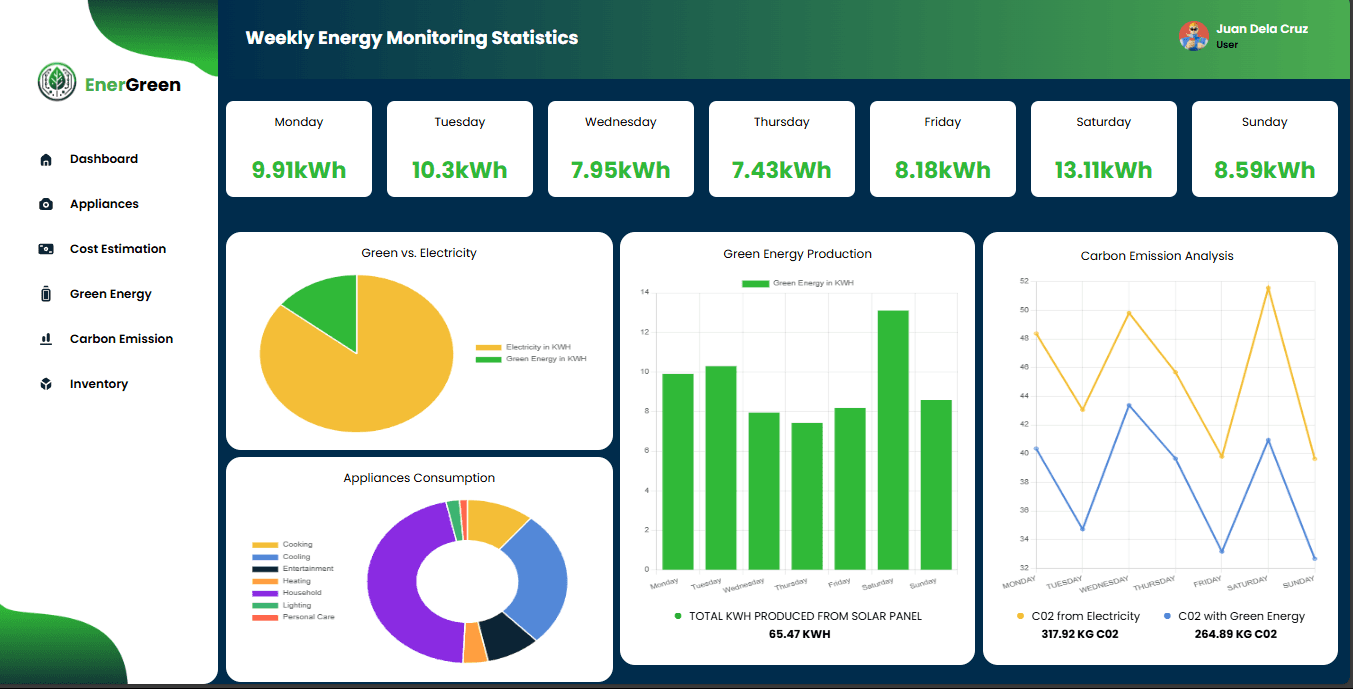Screen dimensions: 1353x689
Task: Click the 317.92 KG C02 value
Action: [x=1079, y=634]
